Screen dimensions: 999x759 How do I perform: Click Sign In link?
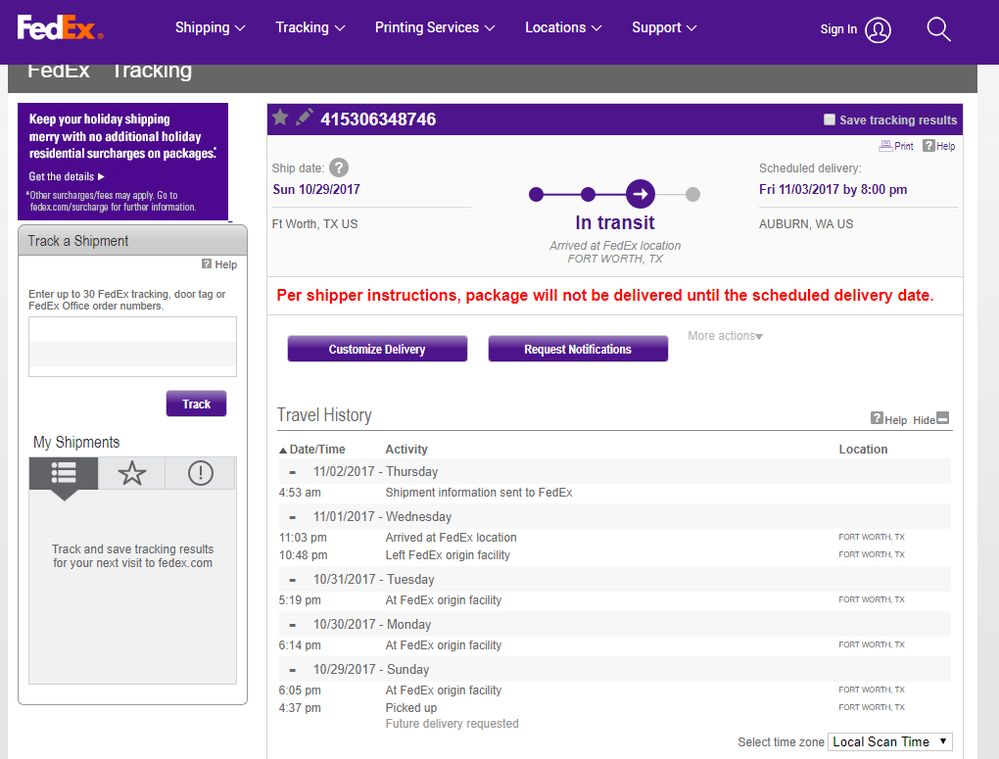[838, 29]
